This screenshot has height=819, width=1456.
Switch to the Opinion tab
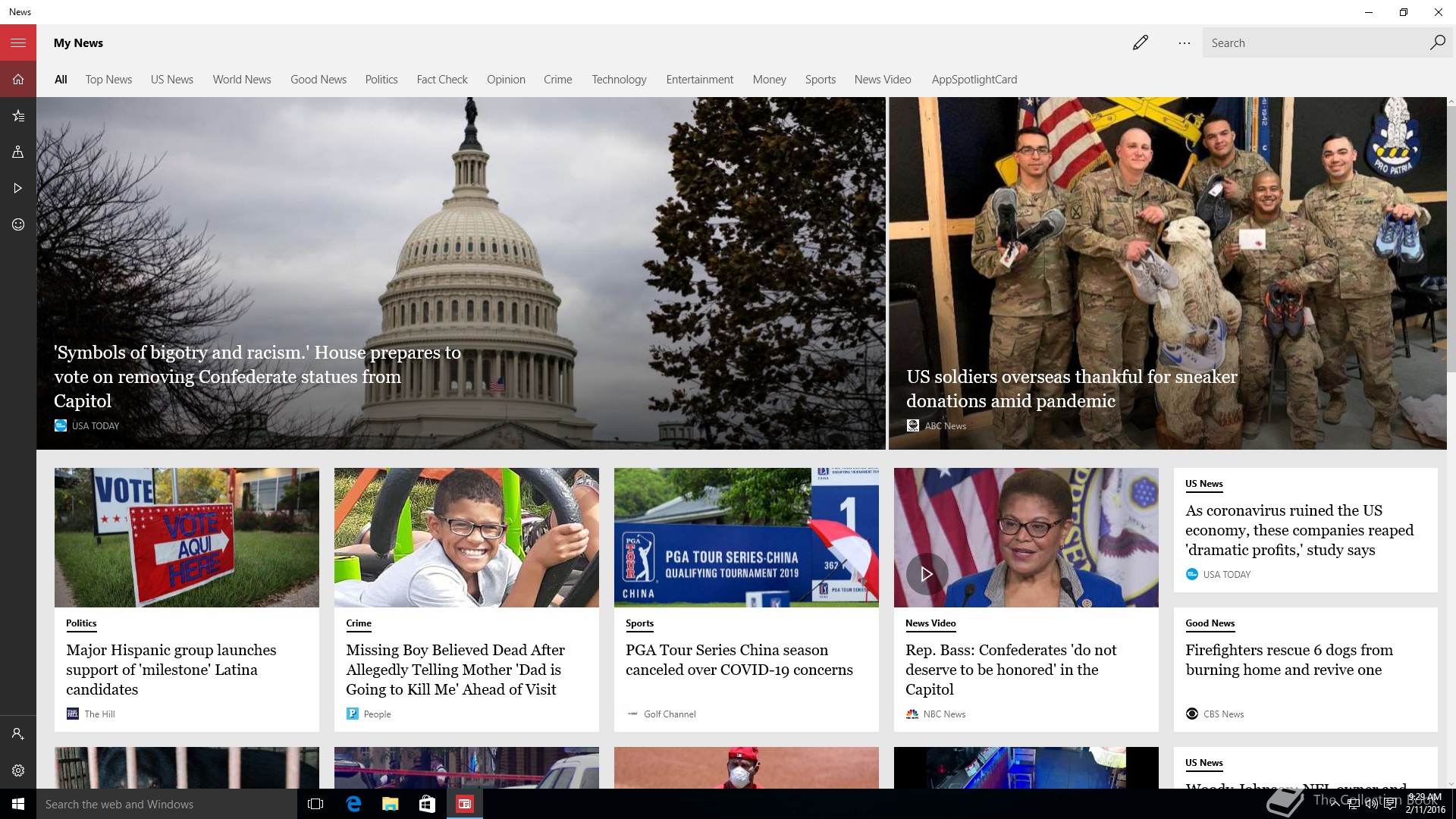(506, 80)
